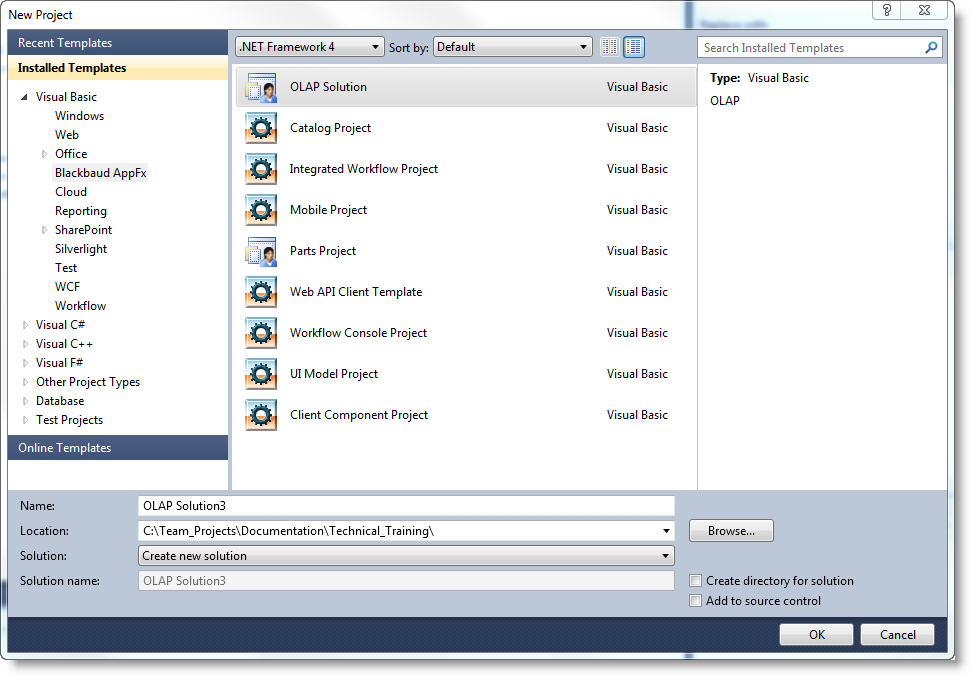The width and height of the screenshot is (971, 676).
Task: Open the Online Templates section
Action: (x=118, y=448)
